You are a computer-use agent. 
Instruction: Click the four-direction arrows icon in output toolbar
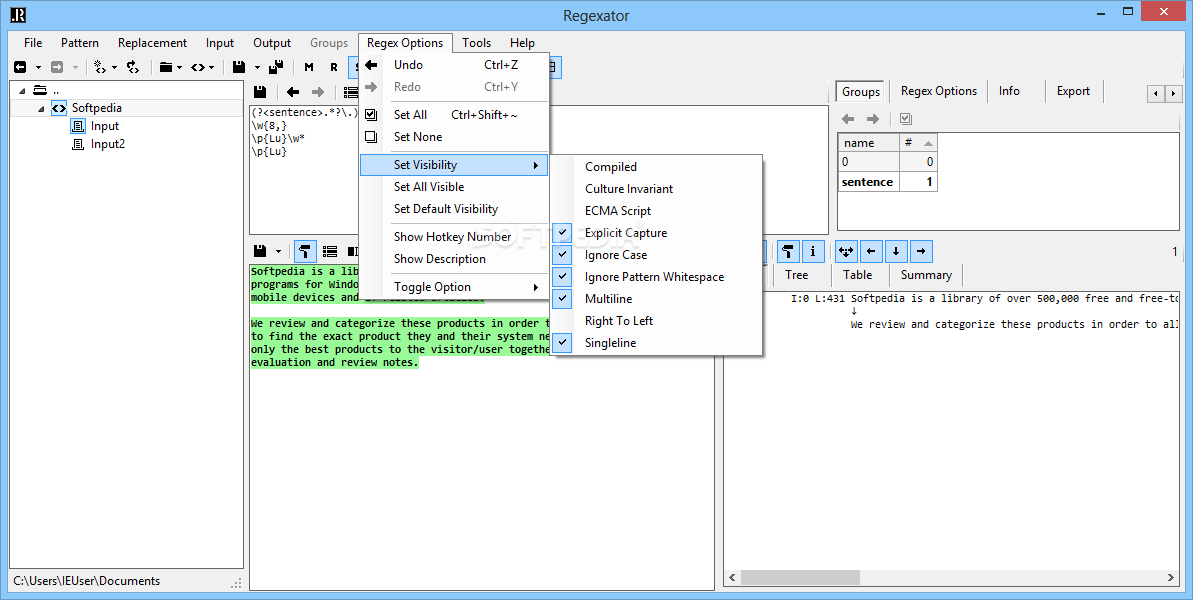846,251
